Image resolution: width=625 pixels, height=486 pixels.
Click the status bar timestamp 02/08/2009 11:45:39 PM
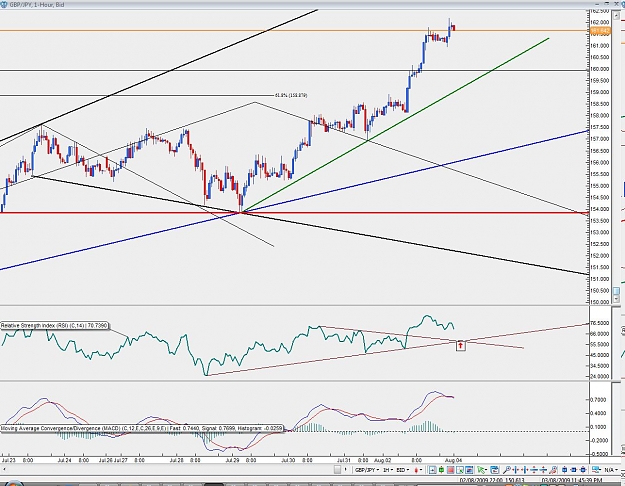(x=572, y=480)
